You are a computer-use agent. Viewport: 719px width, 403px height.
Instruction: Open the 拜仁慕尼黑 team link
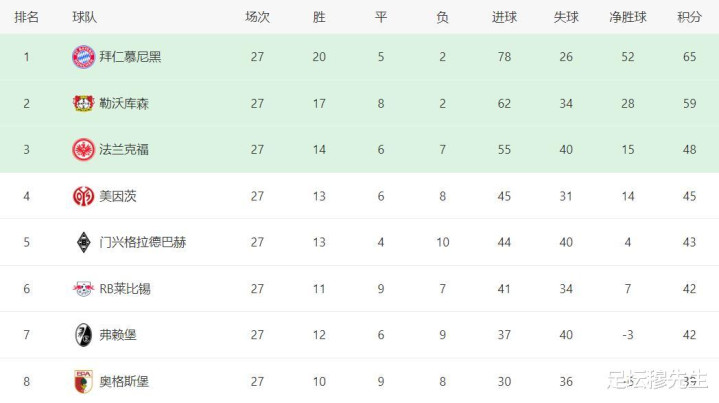tap(130, 57)
